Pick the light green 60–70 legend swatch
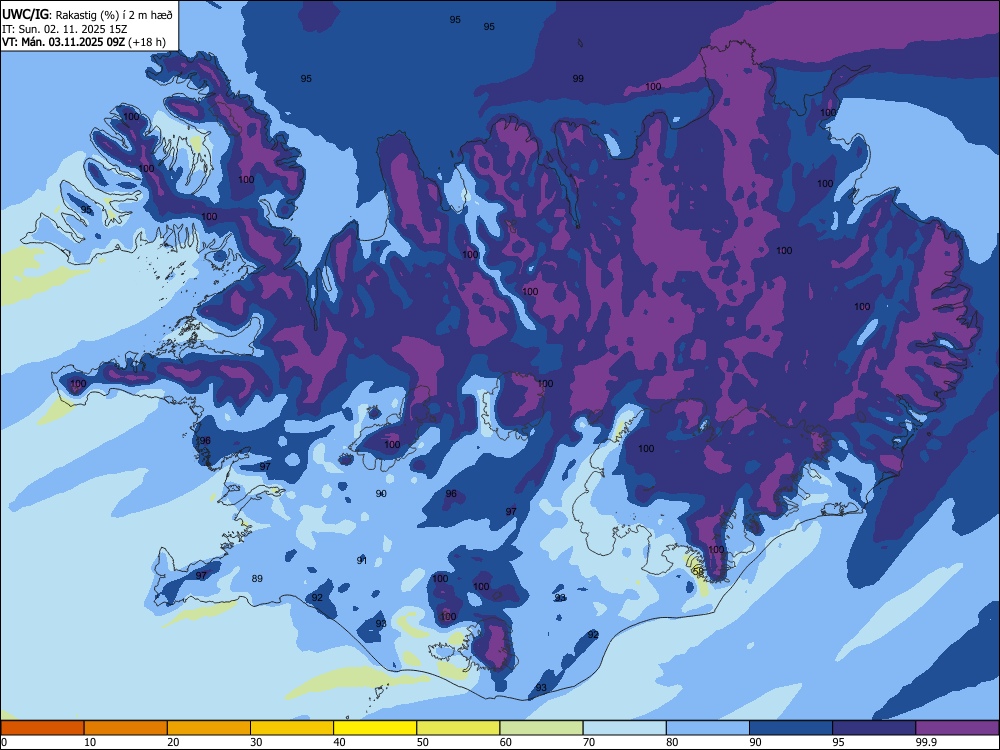1000x750 pixels. (541, 728)
